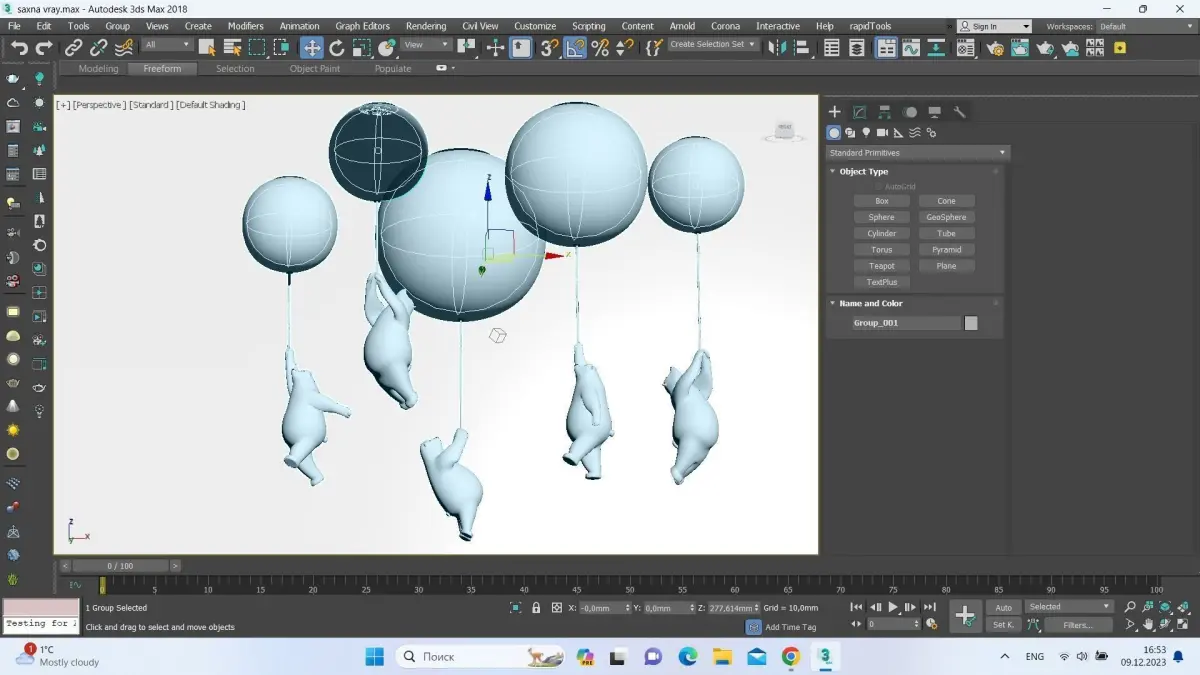Switch to the Hierarchy panel tab

[x=885, y=112]
